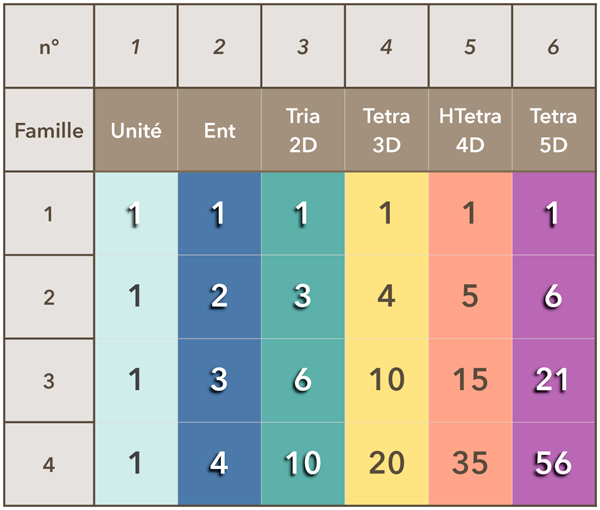Click the 'Famille' row label cell

pos(49,131)
